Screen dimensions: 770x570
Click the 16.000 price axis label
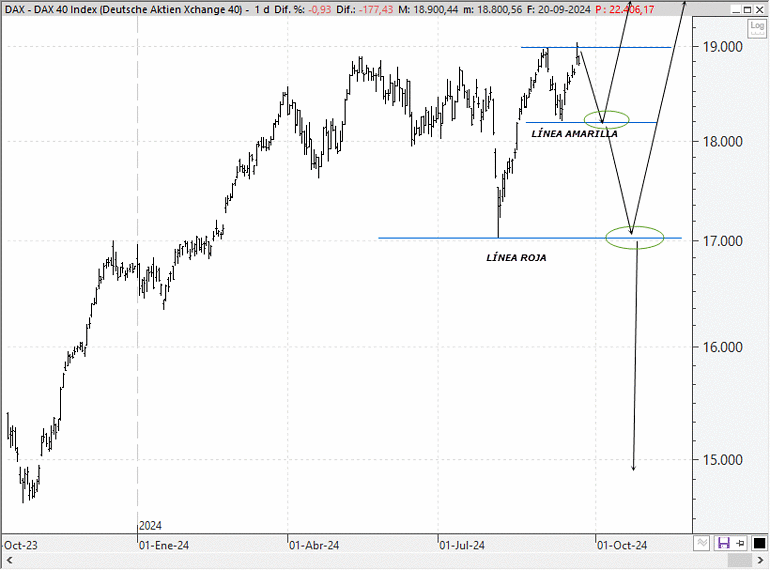click(x=722, y=347)
